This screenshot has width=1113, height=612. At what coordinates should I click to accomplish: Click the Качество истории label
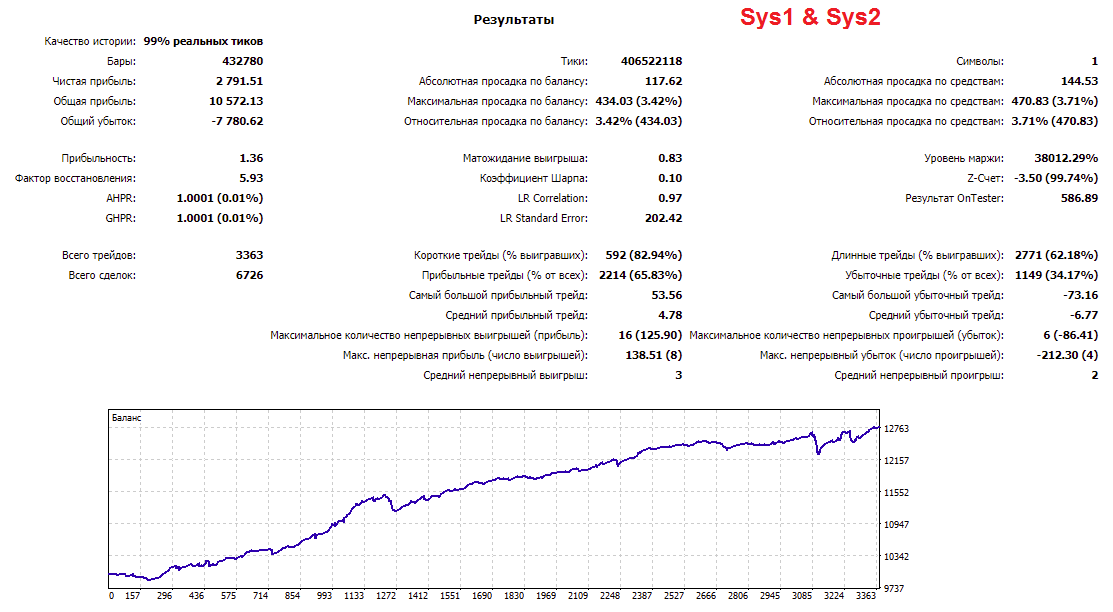89,41
